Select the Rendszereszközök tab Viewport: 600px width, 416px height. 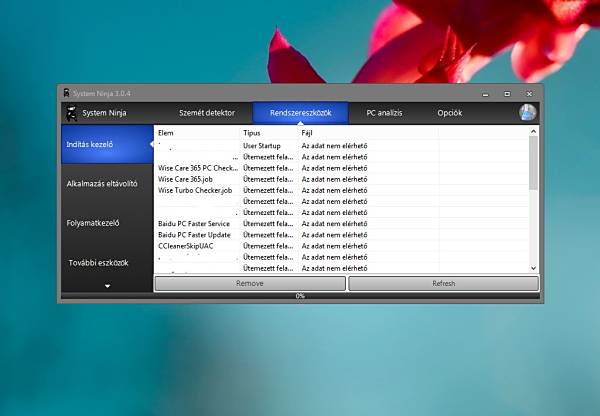300,113
